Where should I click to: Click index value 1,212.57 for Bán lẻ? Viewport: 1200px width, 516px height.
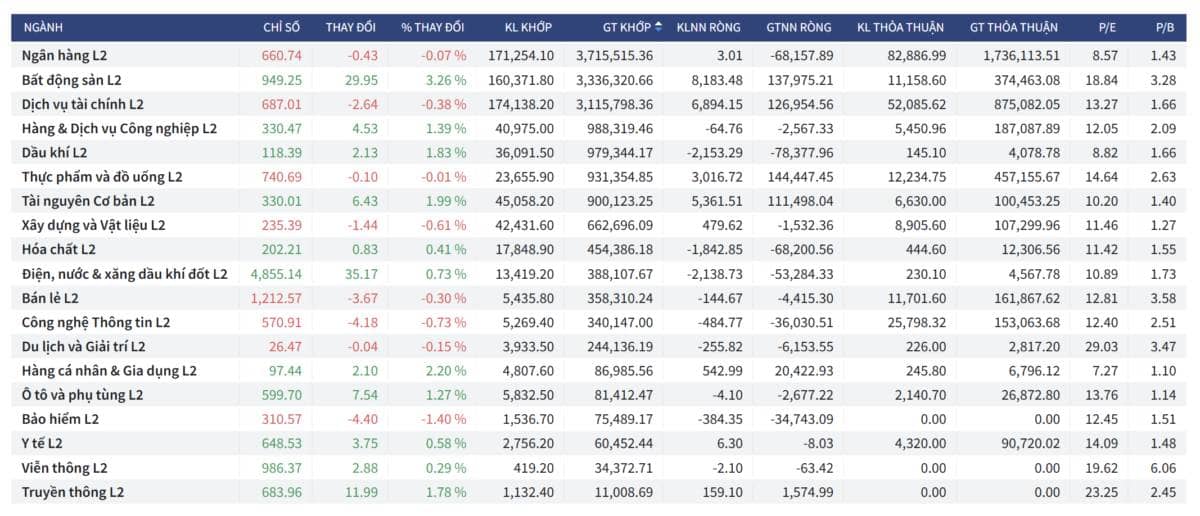coord(275,298)
